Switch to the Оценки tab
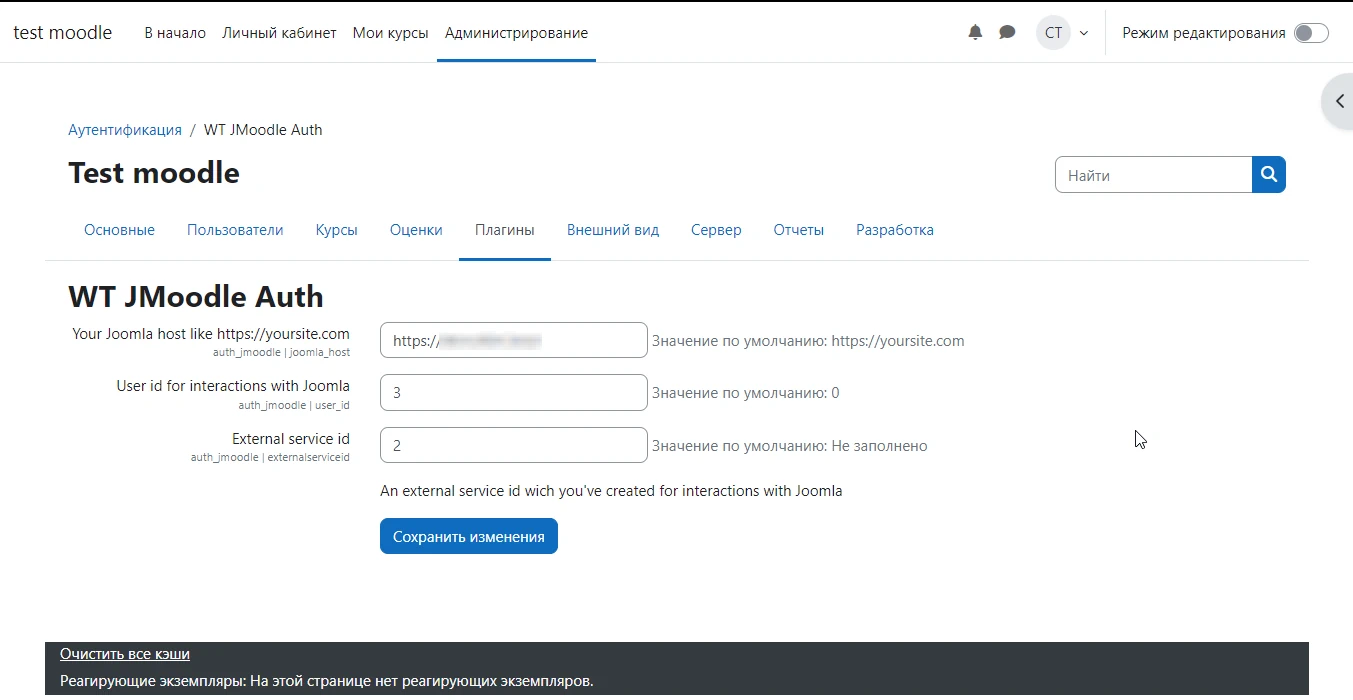Image resolution: width=1353 pixels, height=700 pixels. tap(416, 229)
